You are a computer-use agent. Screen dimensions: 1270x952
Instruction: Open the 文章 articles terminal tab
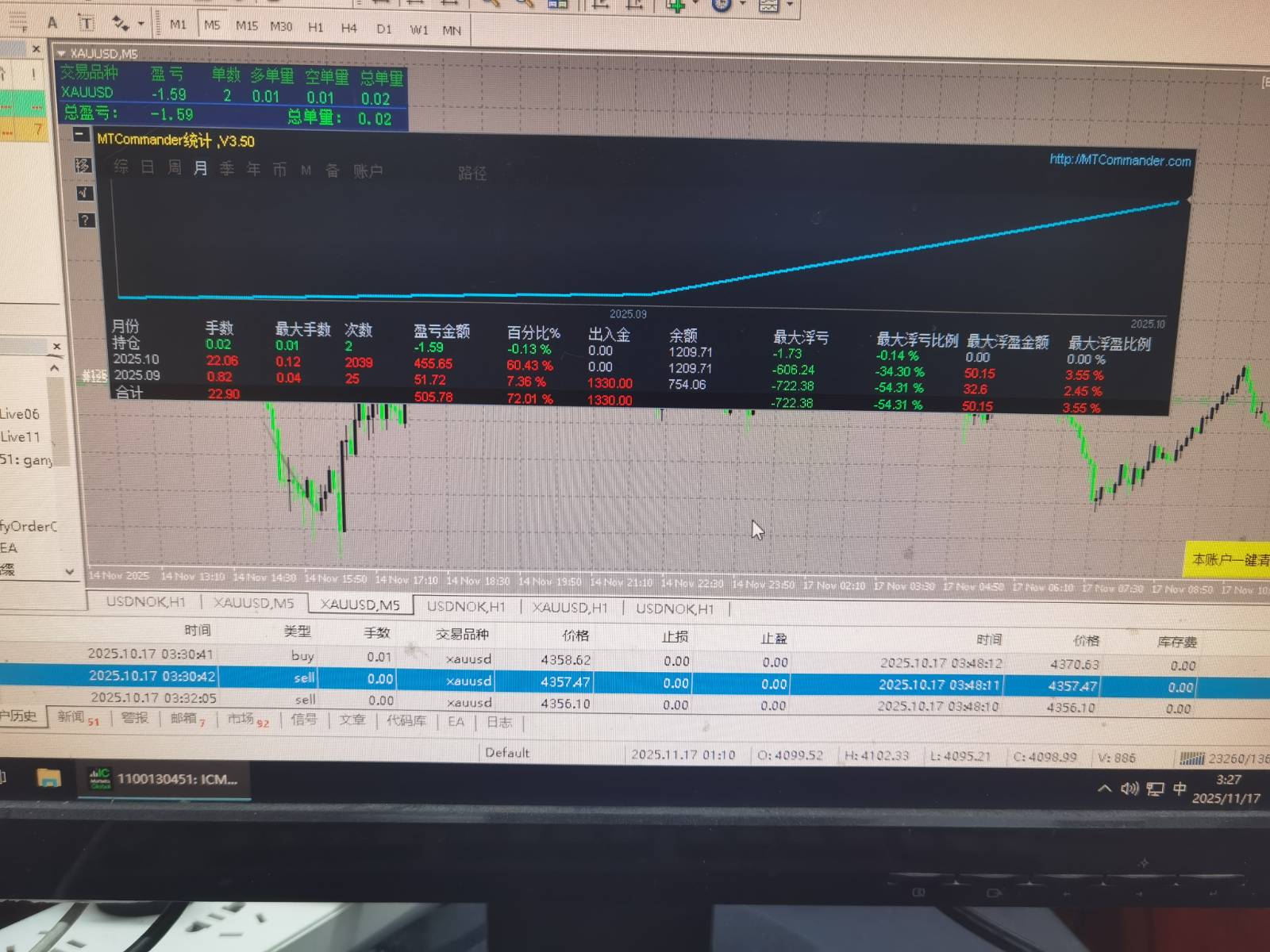[x=352, y=720]
